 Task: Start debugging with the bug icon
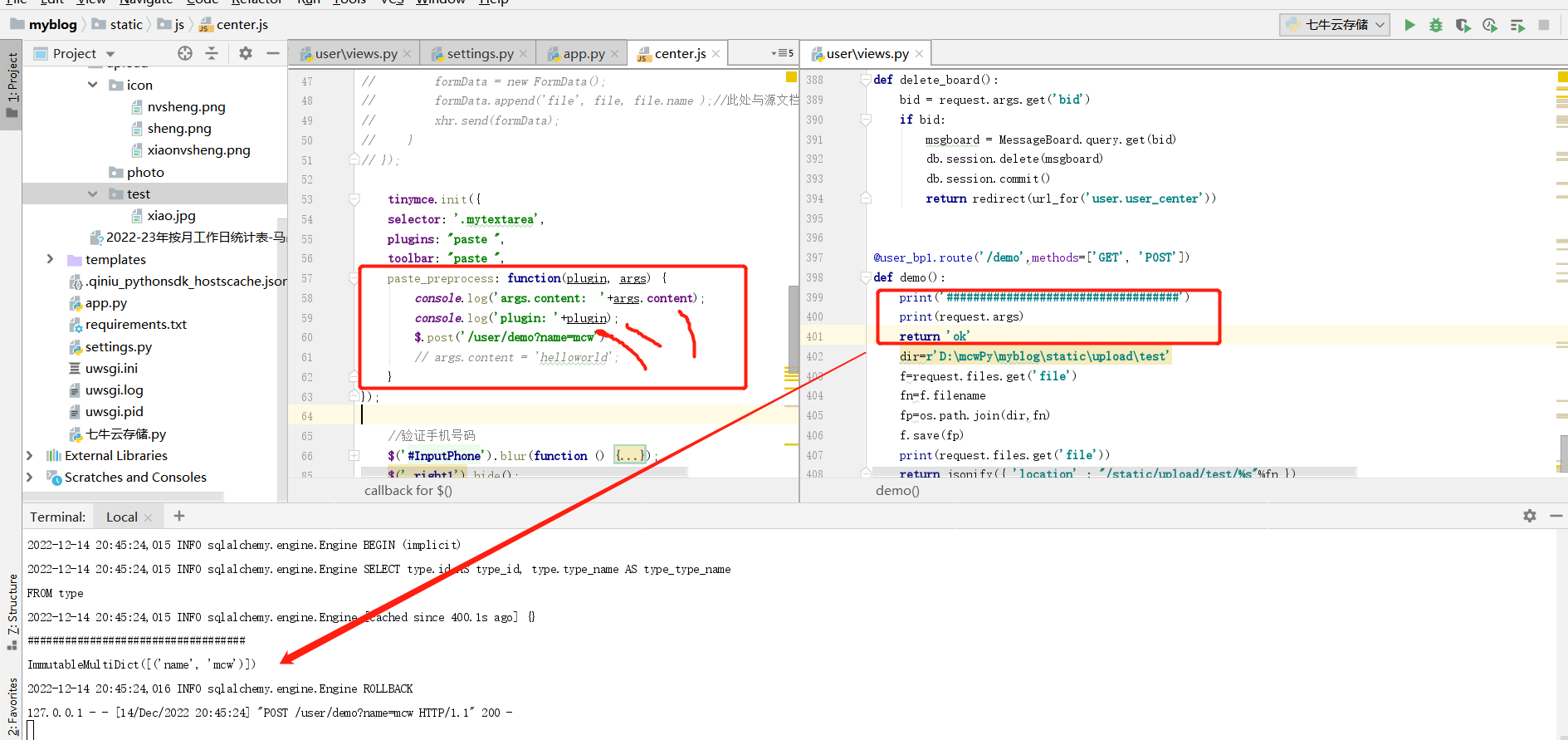[1436, 25]
